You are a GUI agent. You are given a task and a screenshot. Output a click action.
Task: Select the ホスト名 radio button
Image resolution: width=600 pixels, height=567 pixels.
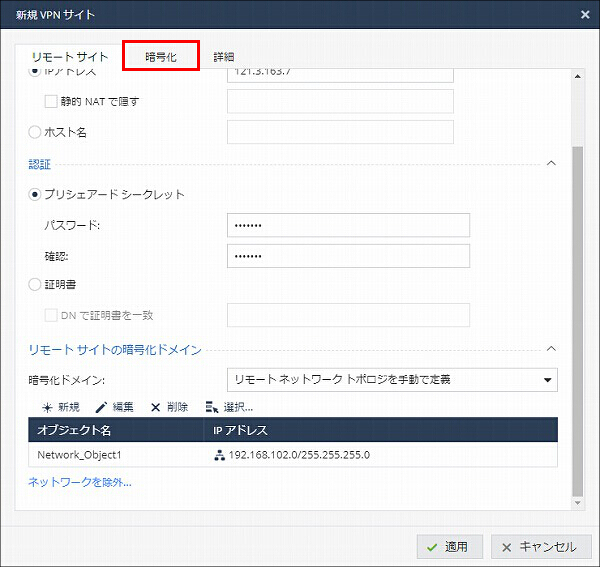(35, 132)
